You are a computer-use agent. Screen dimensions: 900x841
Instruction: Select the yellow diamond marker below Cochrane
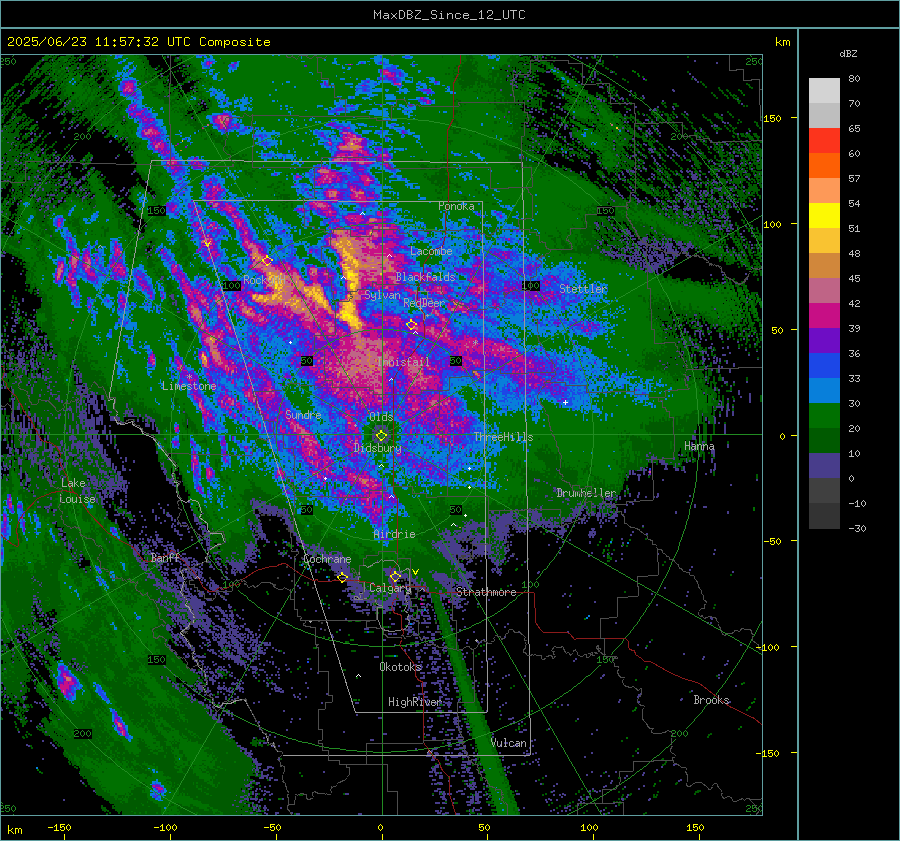pyautogui.click(x=342, y=577)
